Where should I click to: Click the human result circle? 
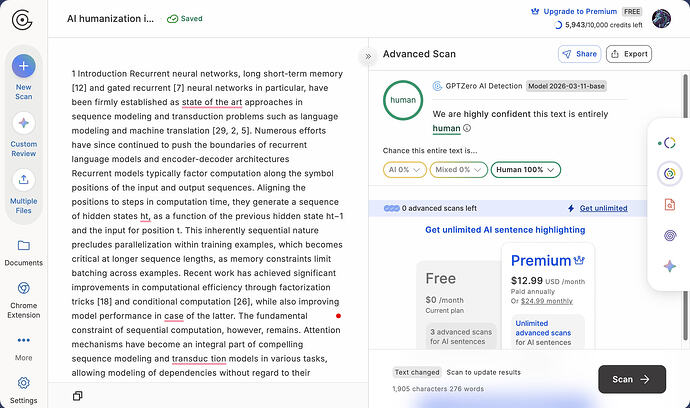click(403, 100)
